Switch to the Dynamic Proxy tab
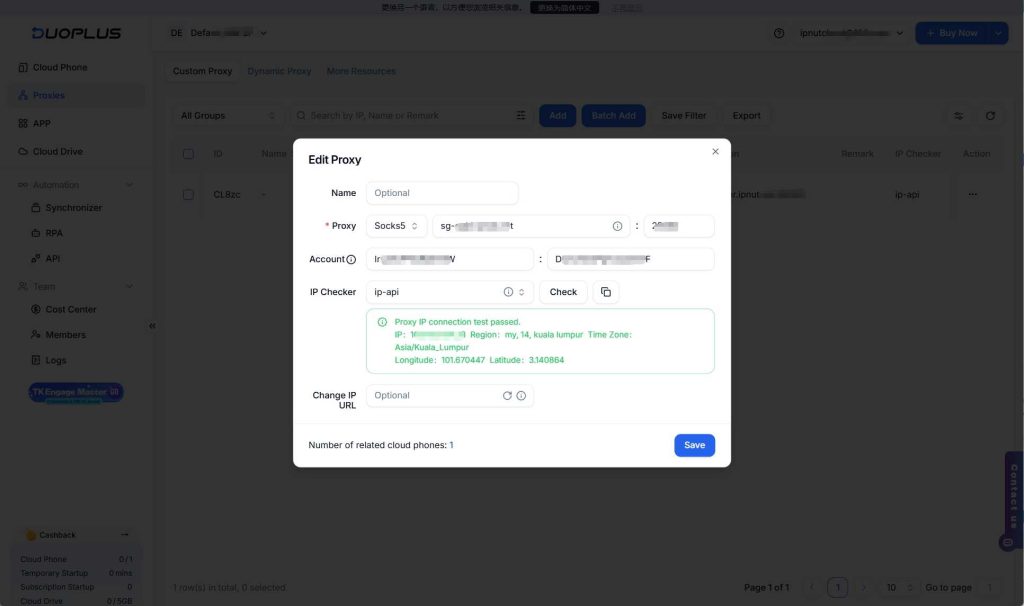 click(279, 71)
